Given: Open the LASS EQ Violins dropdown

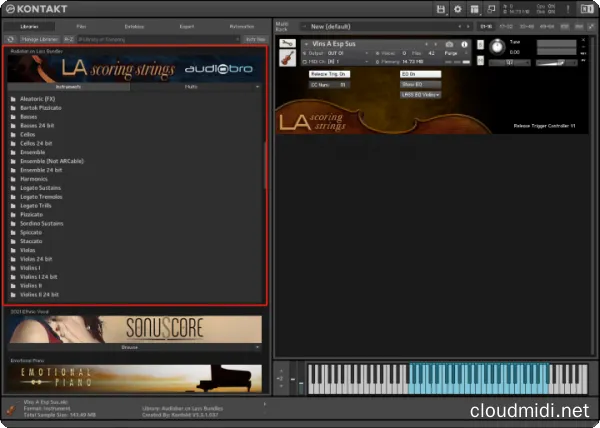Looking at the screenshot, I should point(421,94).
